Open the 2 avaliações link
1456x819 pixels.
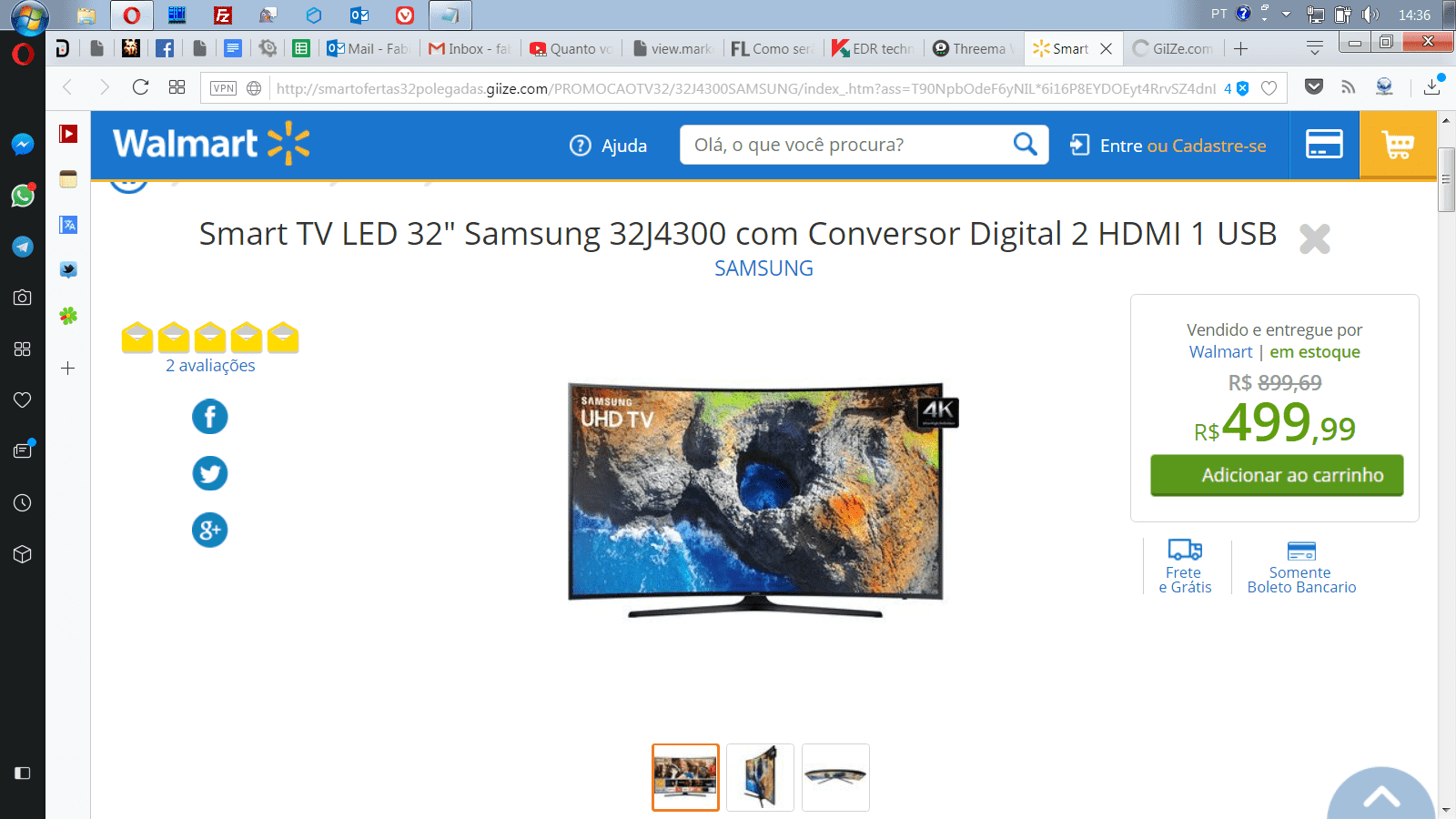[x=210, y=366]
